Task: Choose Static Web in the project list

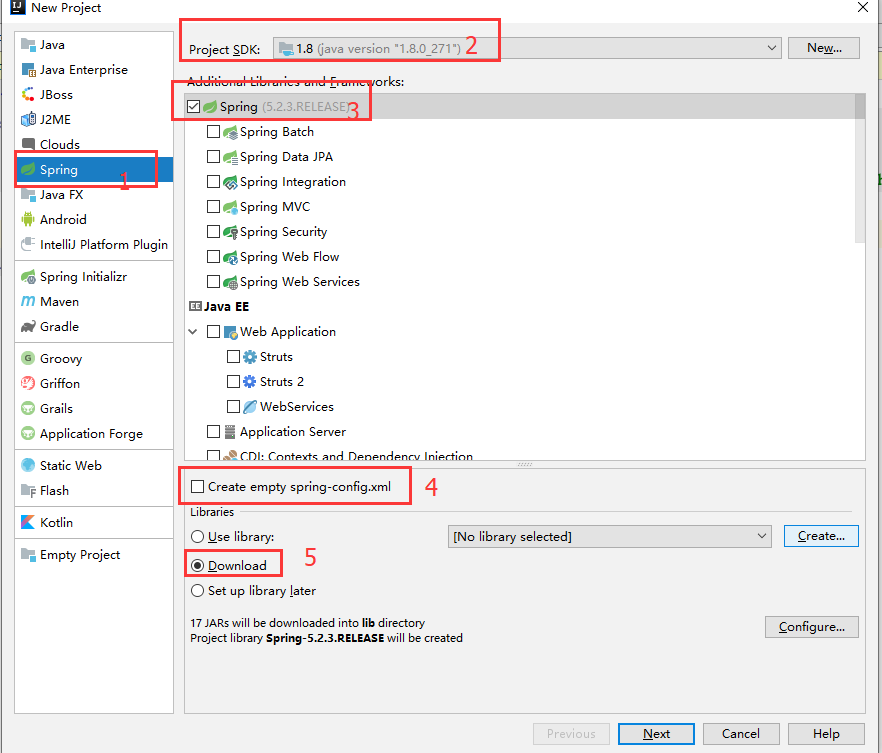Action: (71, 465)
